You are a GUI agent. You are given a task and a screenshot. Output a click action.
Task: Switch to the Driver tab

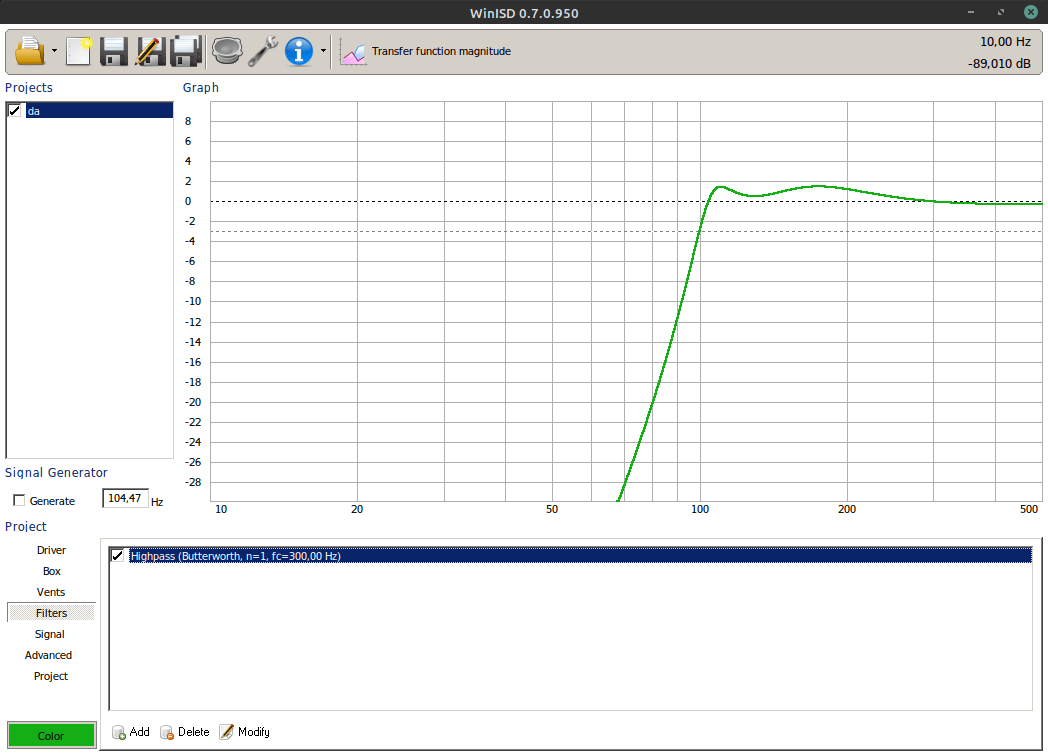pyautogui.click(x=51, y=550)
